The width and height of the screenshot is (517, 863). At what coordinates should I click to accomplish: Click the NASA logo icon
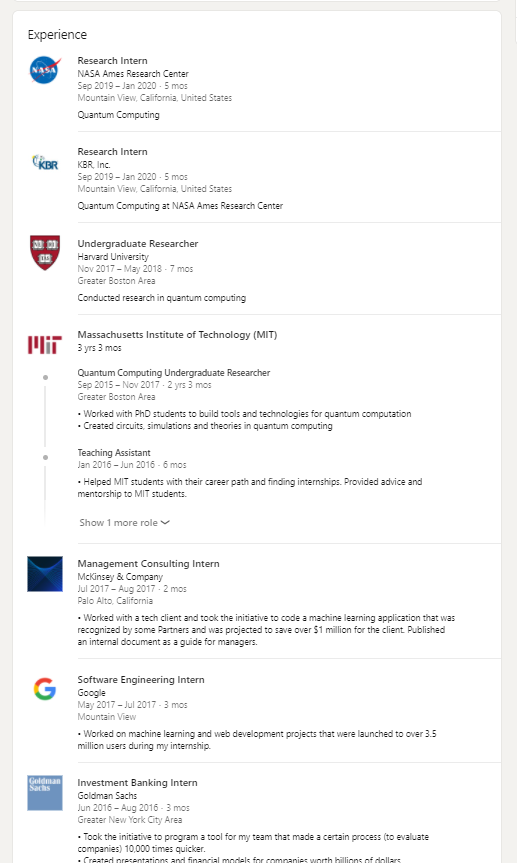pos(45,70)
